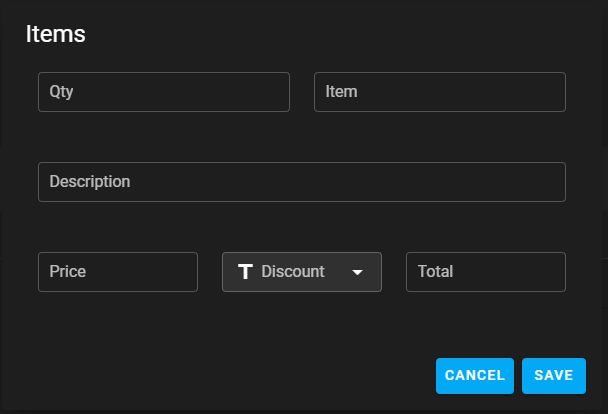Screen dimensions: 608x414
Task: Click the Item placeholder label
Action: [342, 92]
